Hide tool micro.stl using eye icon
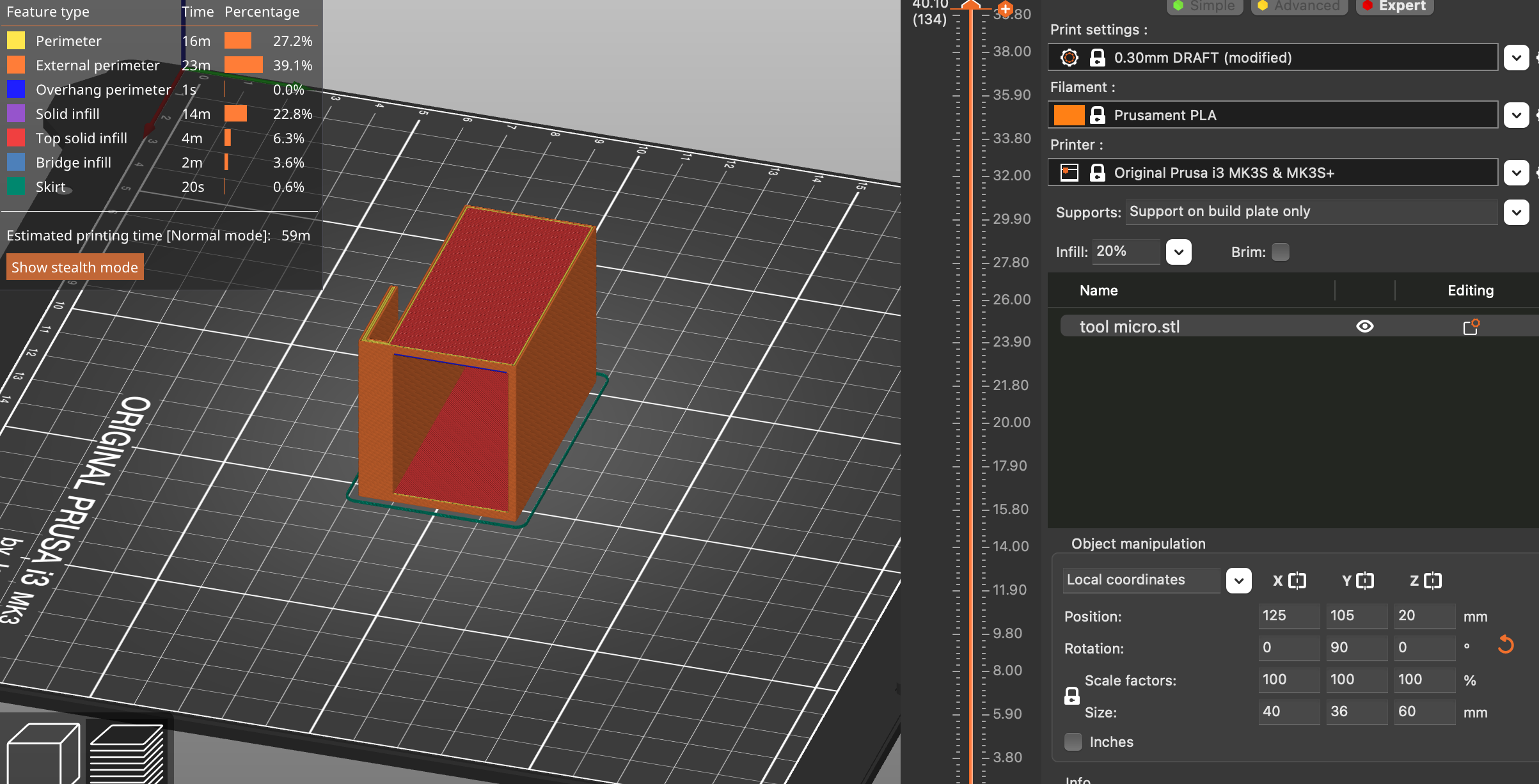The width and height of the screenshot is (1539, 784). 1364,327
